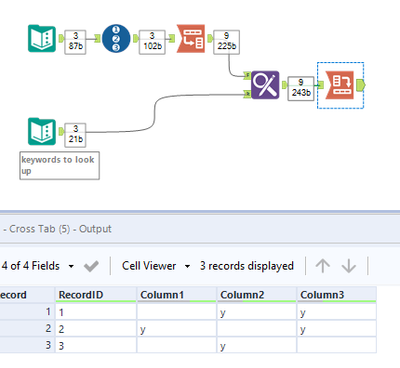The height and width of the screenshot is (368, 400).
Task: Click the Record ID tool input anchor
Action: pyautogui.click(x=97, y=38)
